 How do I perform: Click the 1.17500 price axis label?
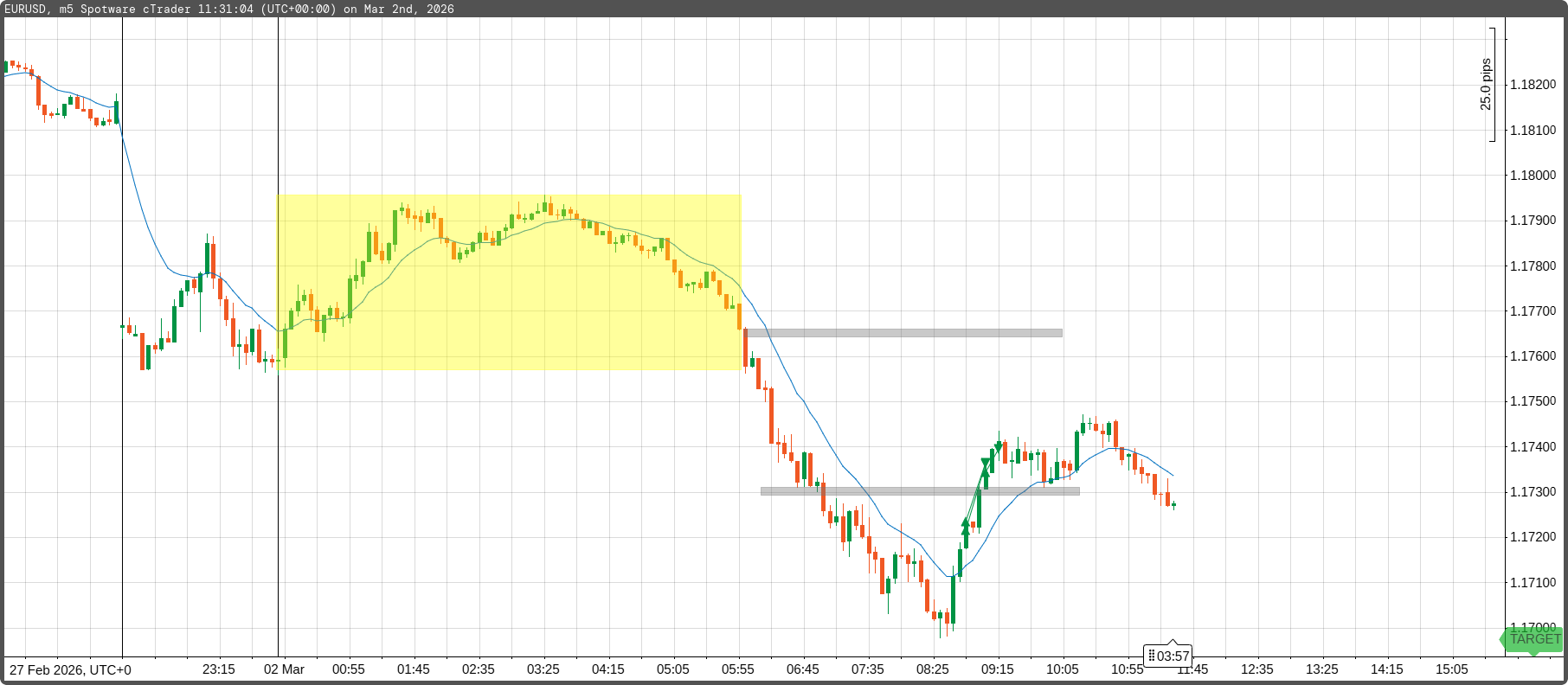pos(1533,401)
